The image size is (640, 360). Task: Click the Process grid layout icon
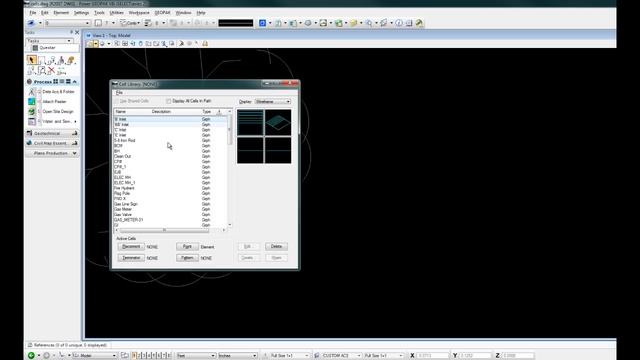[56, 82]
